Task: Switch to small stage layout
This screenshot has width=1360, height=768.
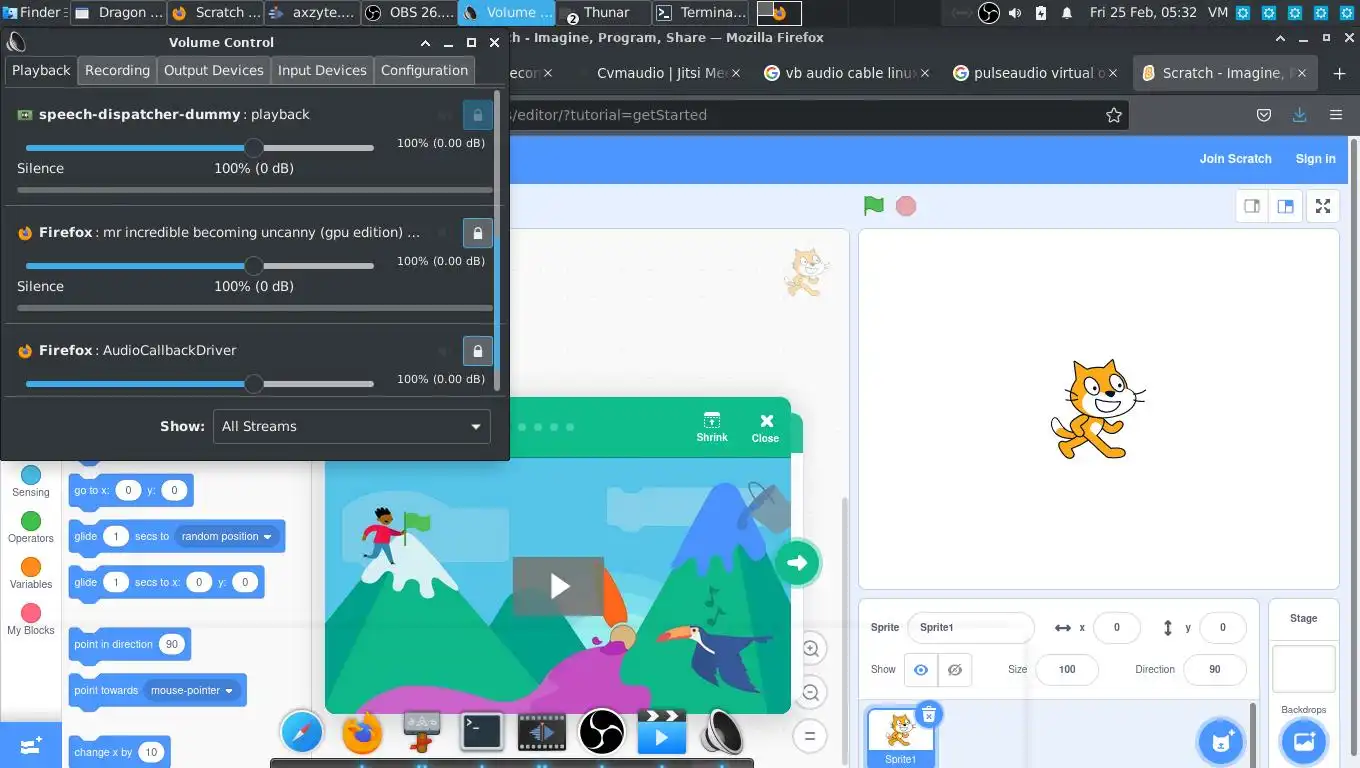Action: (x=1251, y=206)
